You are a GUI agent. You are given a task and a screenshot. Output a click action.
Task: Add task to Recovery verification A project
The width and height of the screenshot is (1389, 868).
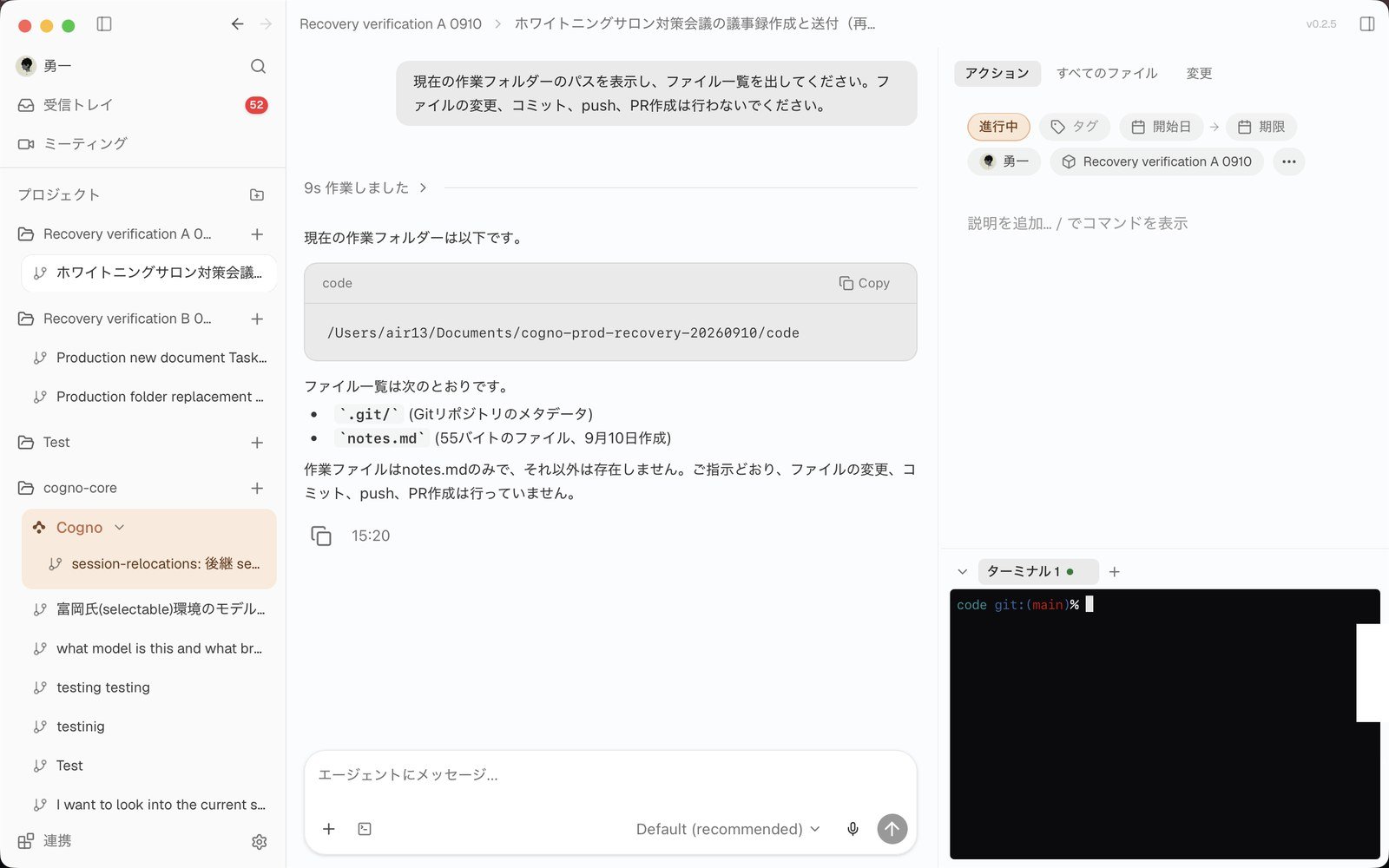pyautogui.click(x=257, y=234)
